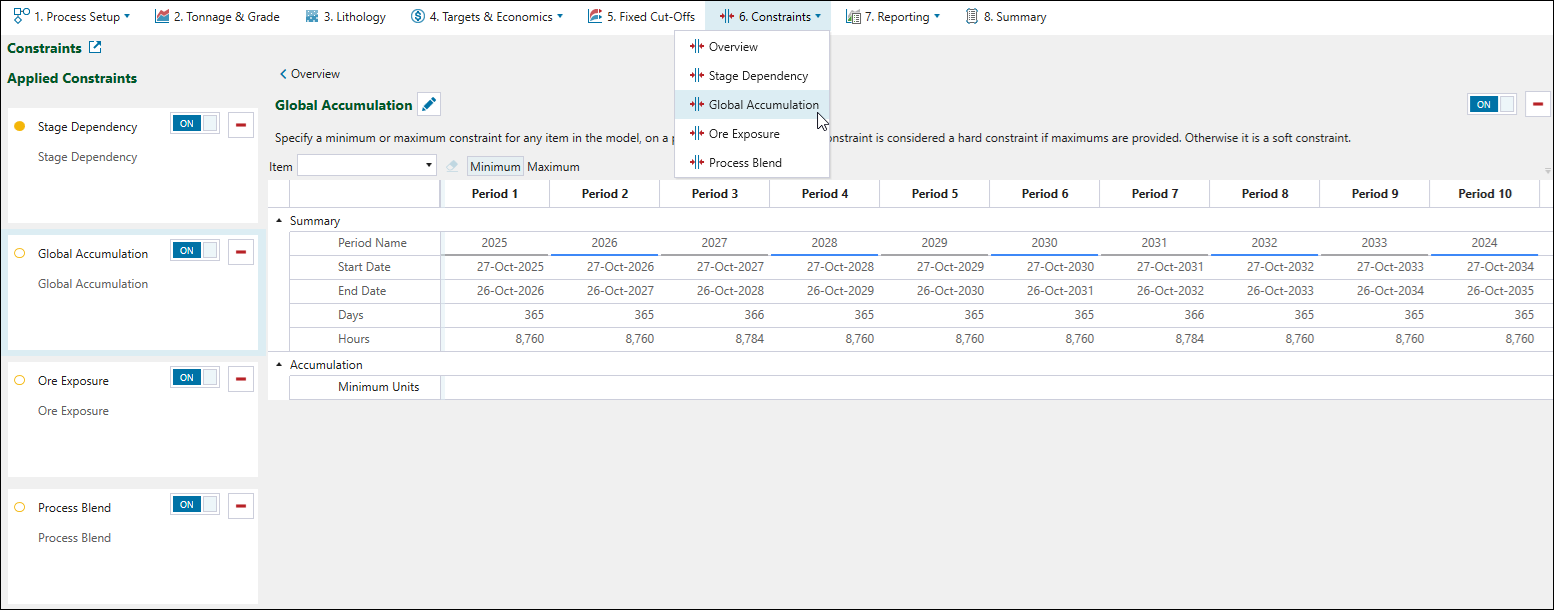
Task: Open the 2. Tonnage & Grade tab
Action: [x=217, y=17]
